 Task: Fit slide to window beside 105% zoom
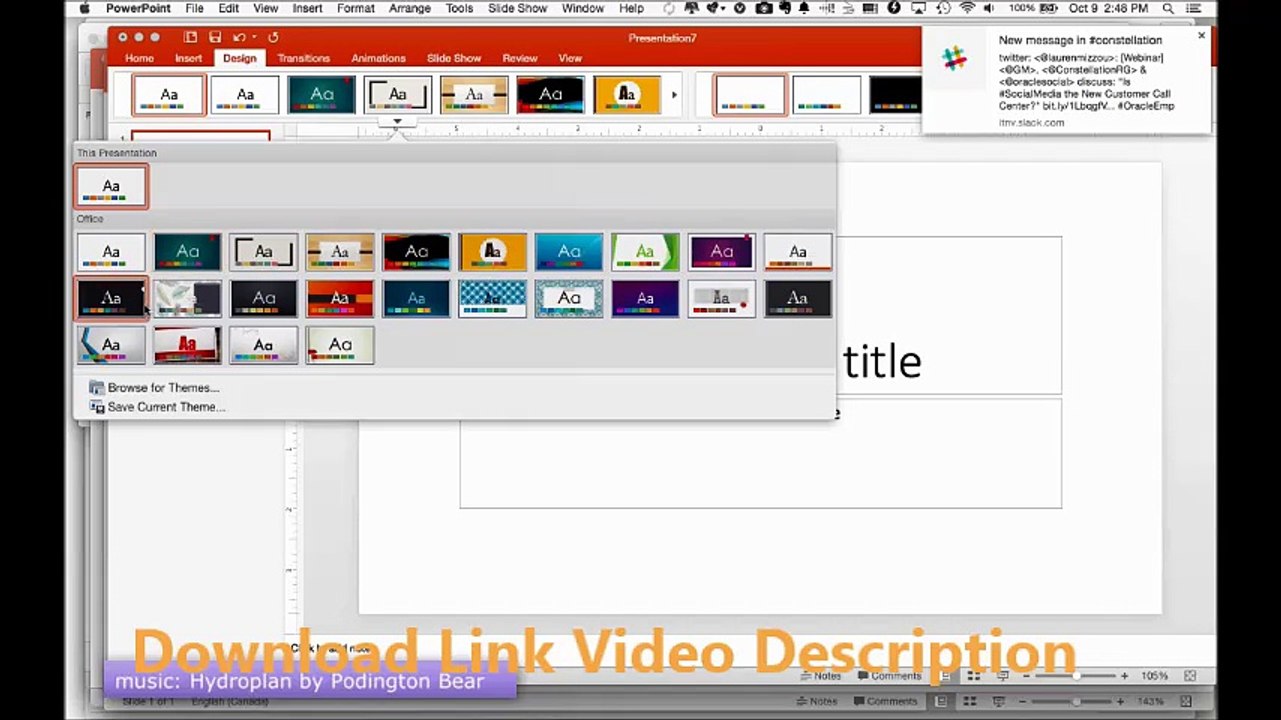click(1190, 676)
